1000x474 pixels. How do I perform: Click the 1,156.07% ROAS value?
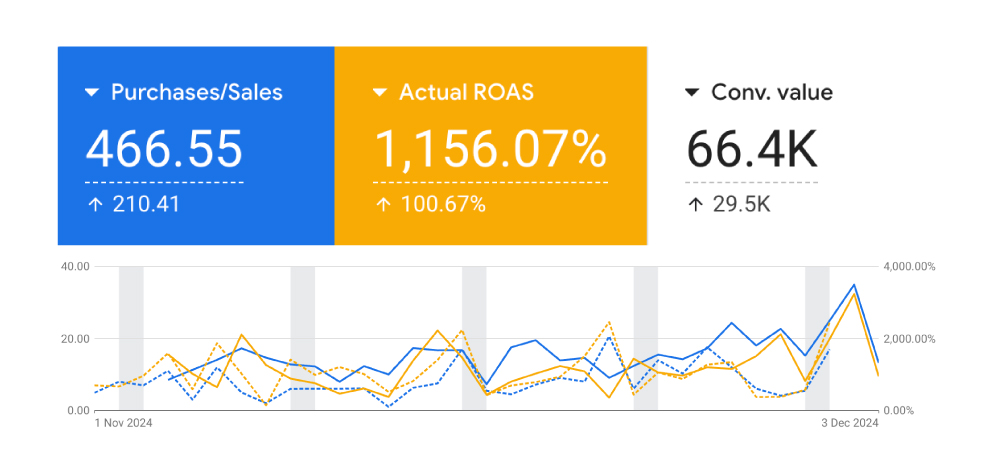click(490, 150)
